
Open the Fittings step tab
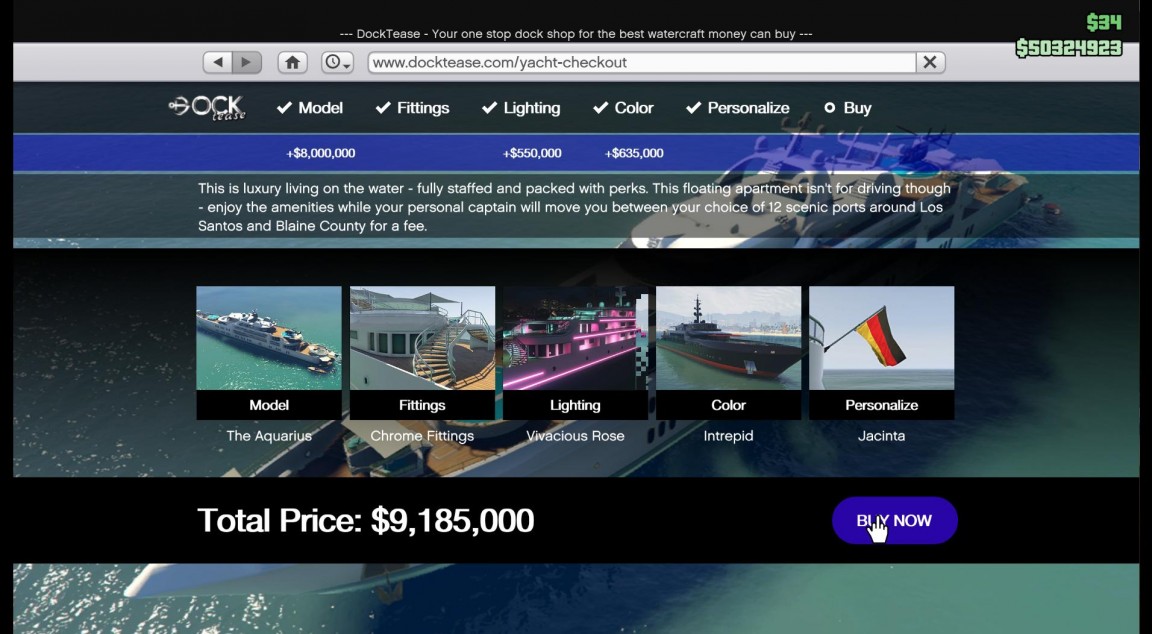[412, 108]
